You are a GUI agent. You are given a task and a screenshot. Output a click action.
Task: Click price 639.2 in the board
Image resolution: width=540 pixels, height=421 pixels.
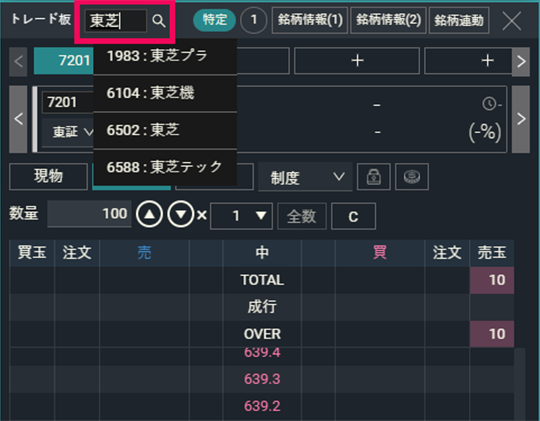(x=262, y=406)
